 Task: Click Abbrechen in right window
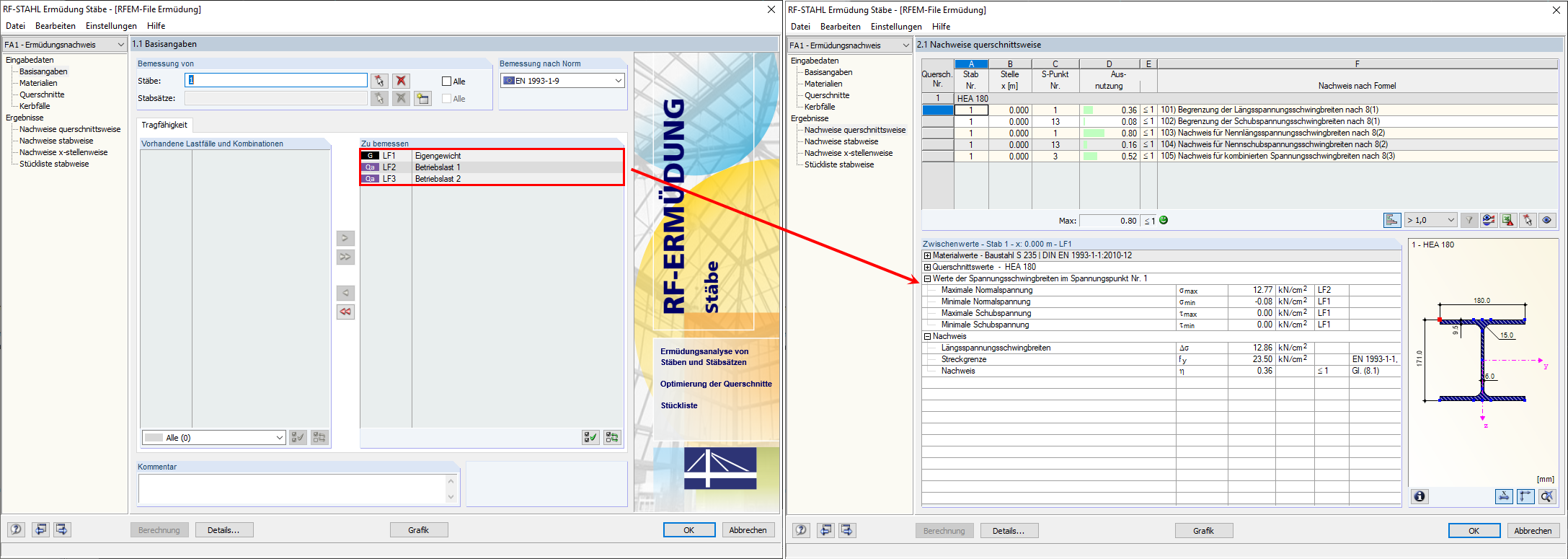[1533, 531]
